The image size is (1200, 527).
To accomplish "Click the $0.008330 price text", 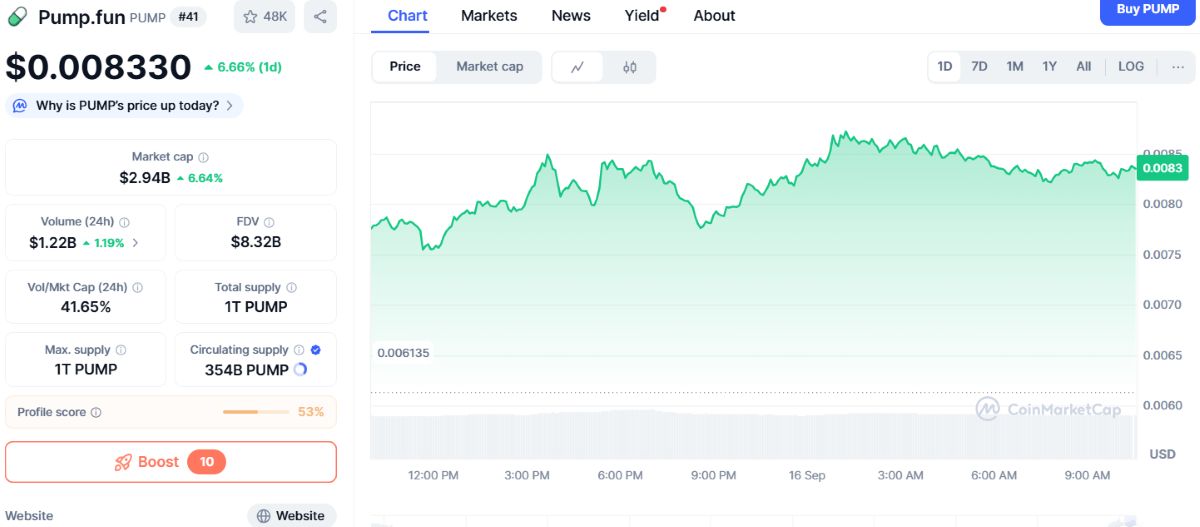I will coord(98,67).
